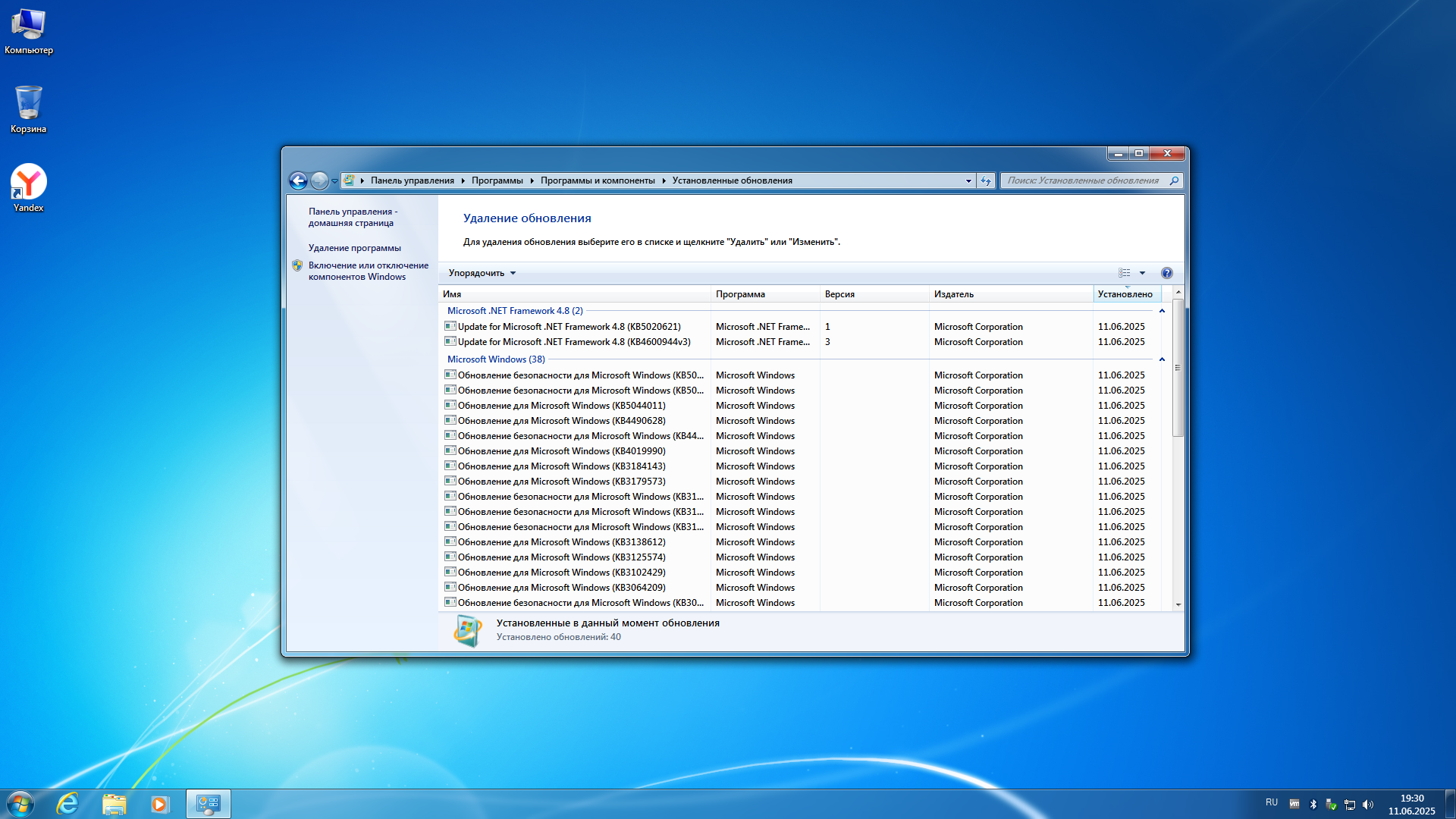Select the Программы breadcrumb segment
The image size is (1456, 819).
pos(497,180)
